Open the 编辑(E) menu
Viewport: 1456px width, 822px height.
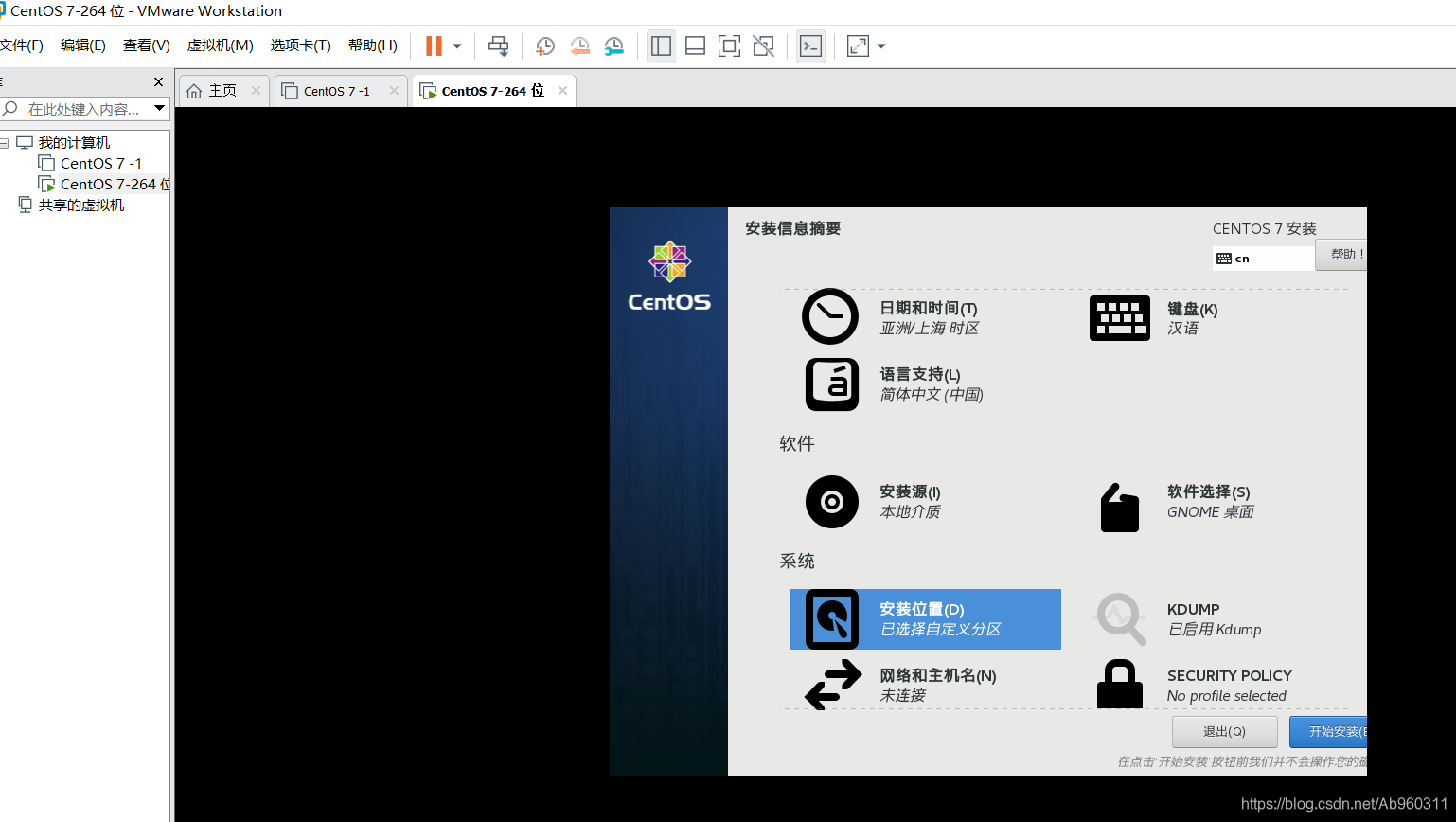click(83, 45)
